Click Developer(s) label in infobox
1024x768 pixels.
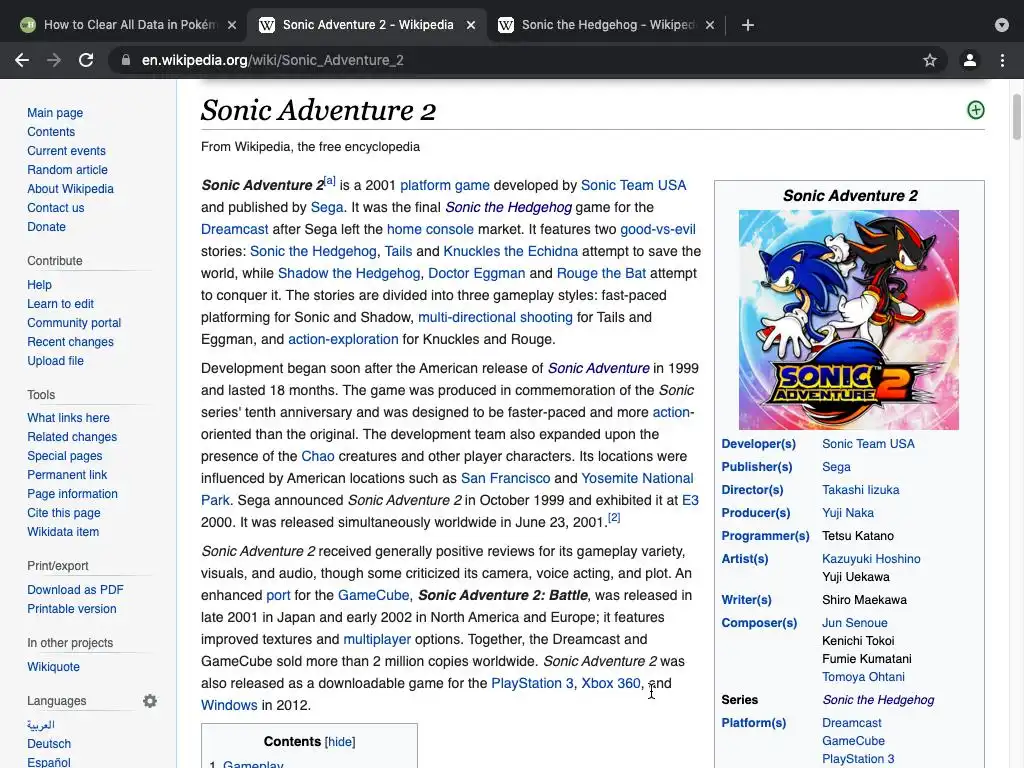pos(758,443)
